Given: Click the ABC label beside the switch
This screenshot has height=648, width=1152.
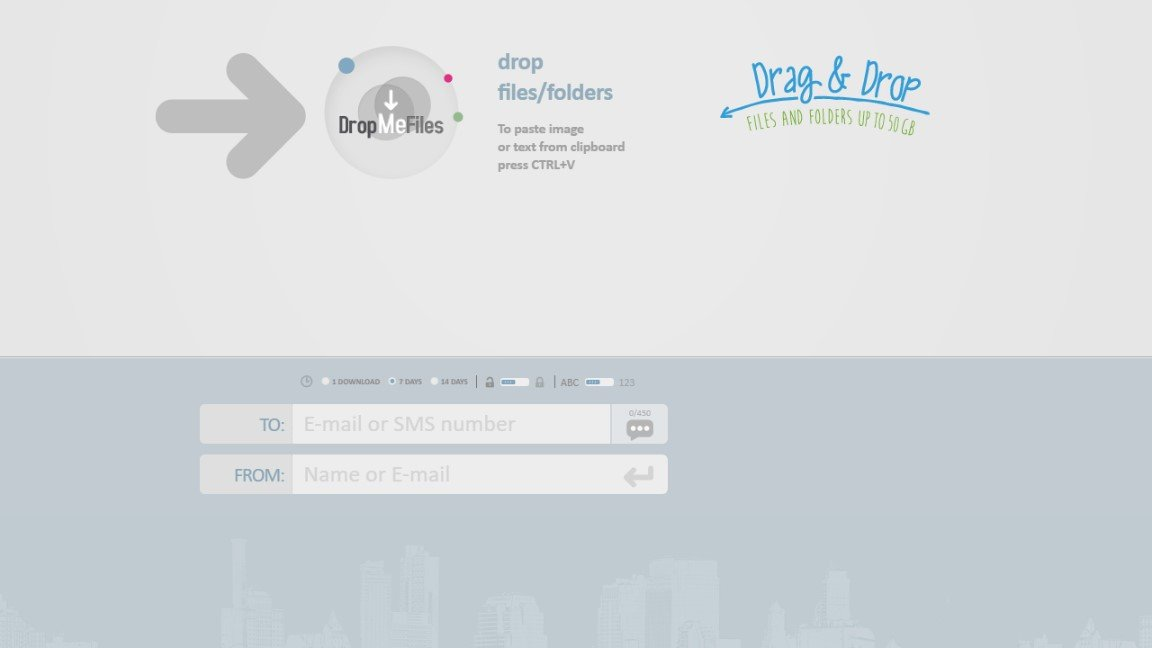Looking at the screenshot, I should (x=570, y=382).
